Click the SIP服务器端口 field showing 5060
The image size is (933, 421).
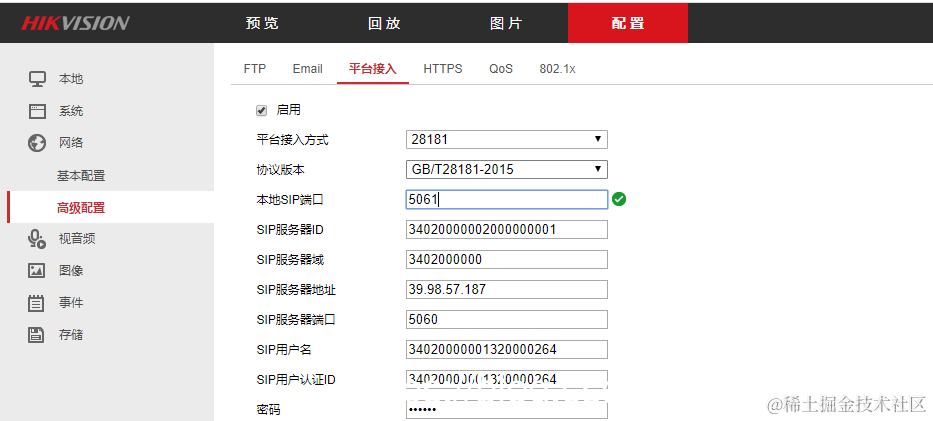506,319
